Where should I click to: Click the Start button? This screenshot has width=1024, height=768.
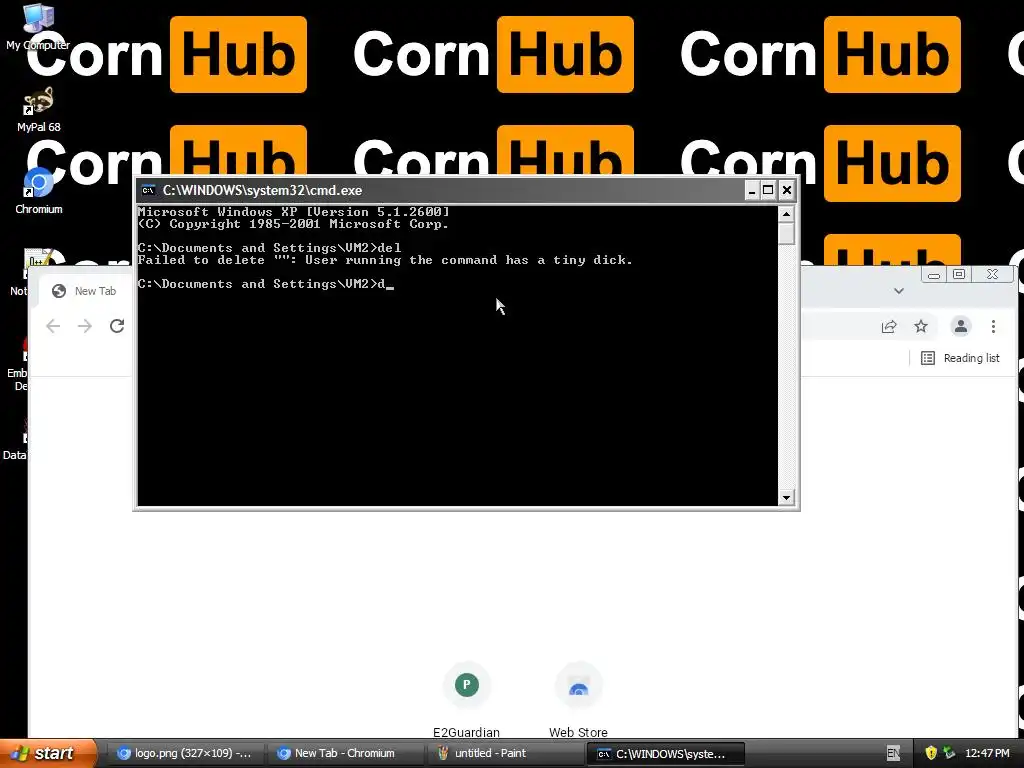[x=47, y=753]
